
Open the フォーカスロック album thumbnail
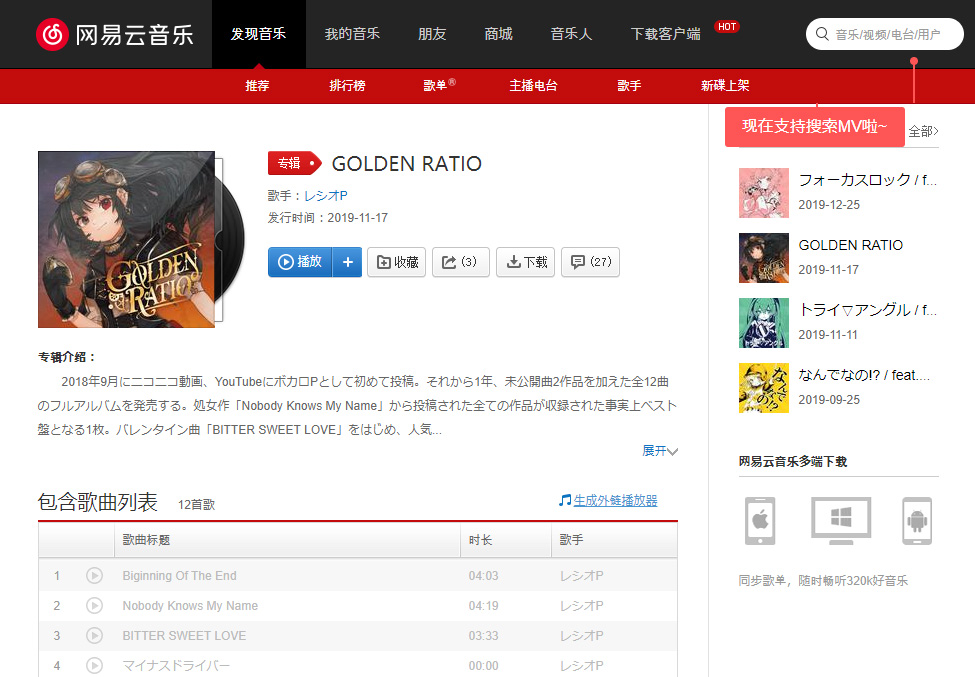pos(764,192)
